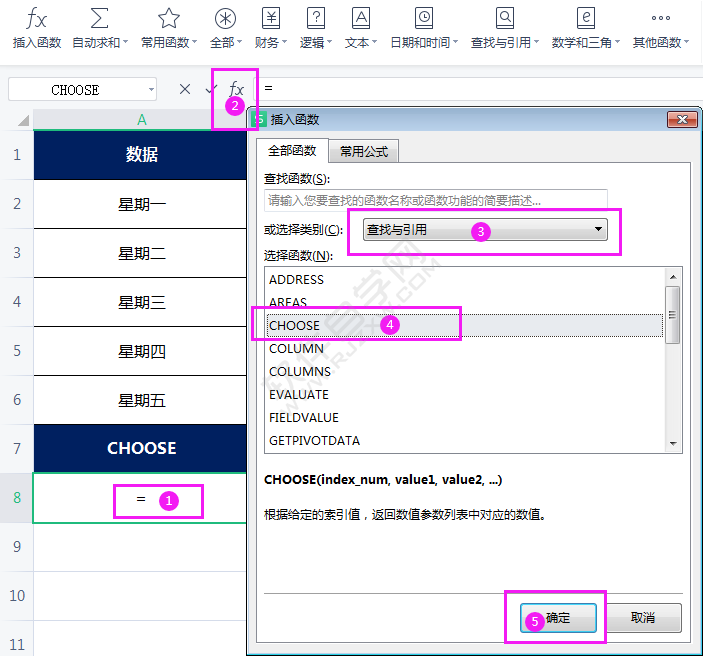Image resolution: width=703 pixels, height=656 pixels.
Task: Select column A header
Action: (141, 120)
